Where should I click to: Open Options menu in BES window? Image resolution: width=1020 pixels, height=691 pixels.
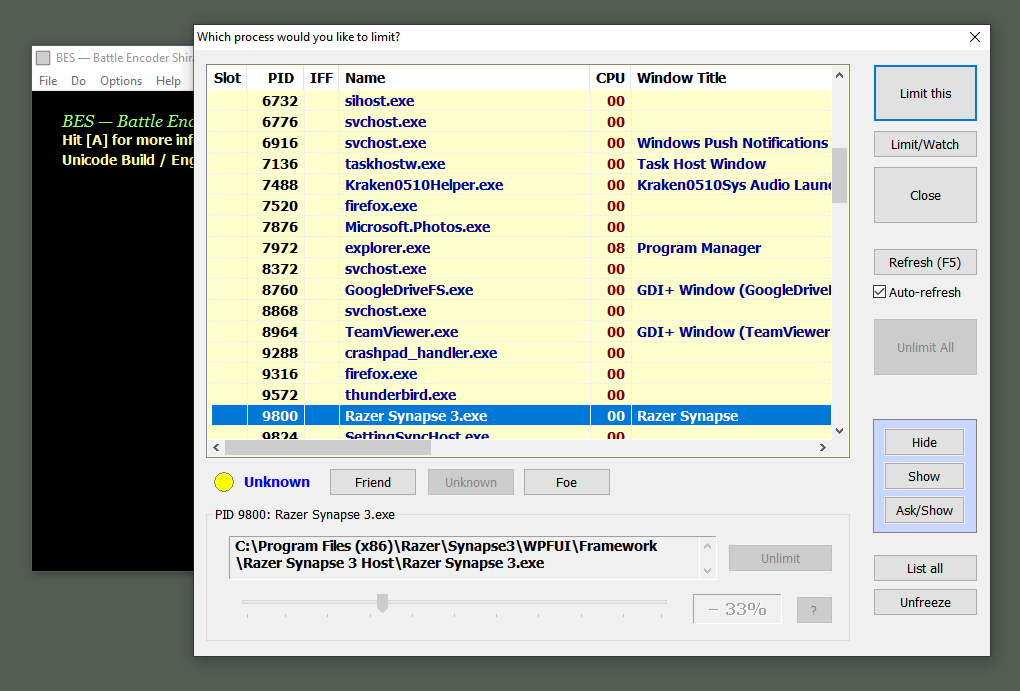coord(121,81)
